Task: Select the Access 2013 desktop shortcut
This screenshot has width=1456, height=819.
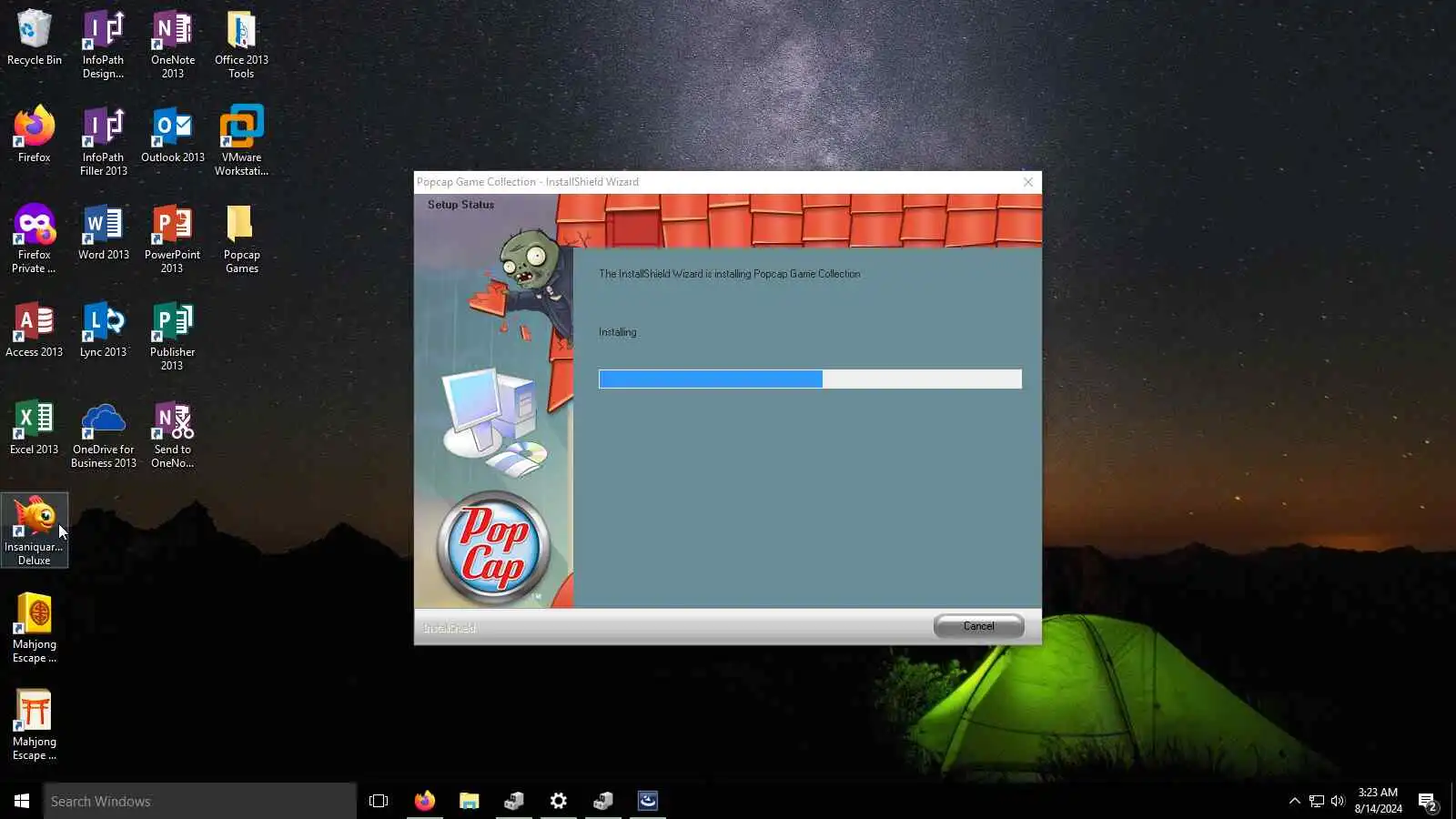Action: [34, 330]
